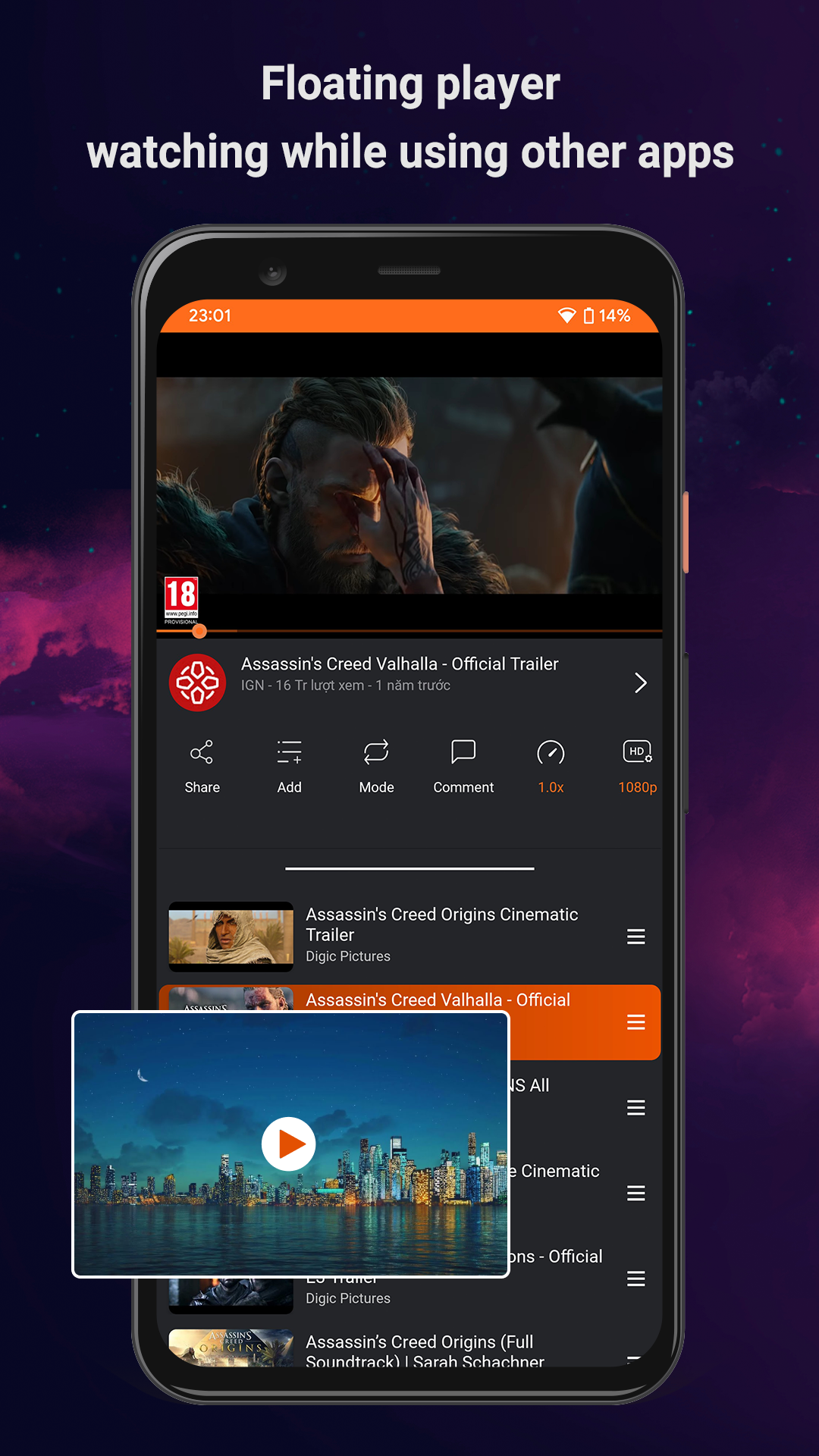Tap the repeat Mode icon

pyautogui.click(x=376, y=752)
